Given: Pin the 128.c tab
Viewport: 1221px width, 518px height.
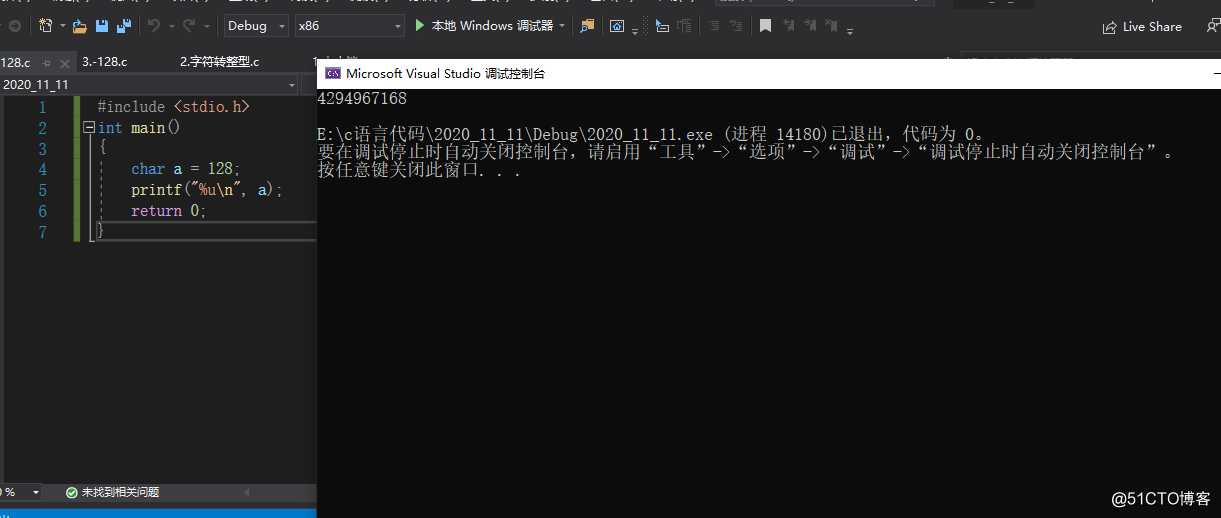Looking at the screenshot, I should click(46, 63).
